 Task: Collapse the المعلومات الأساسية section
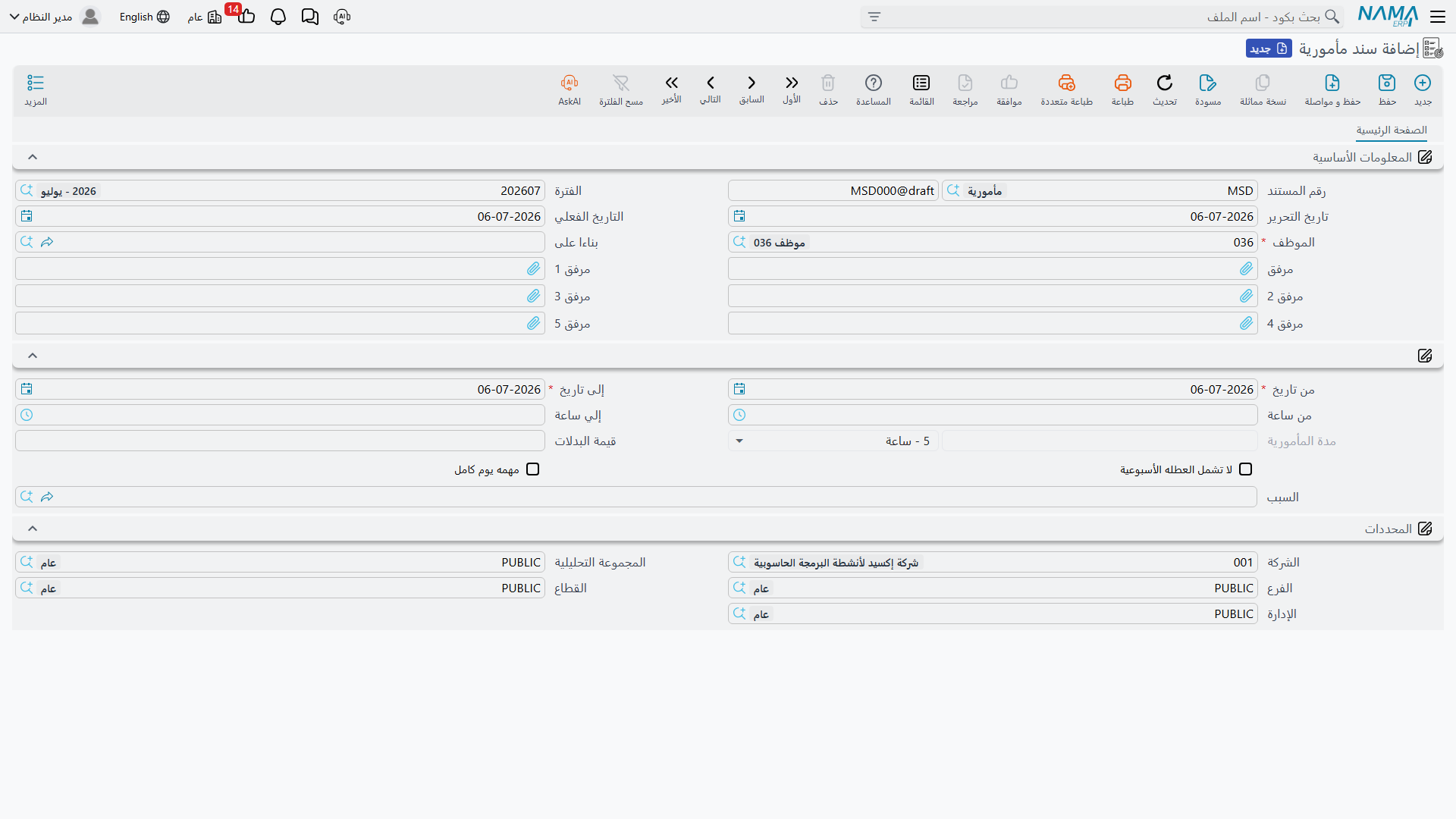point(33,157)
